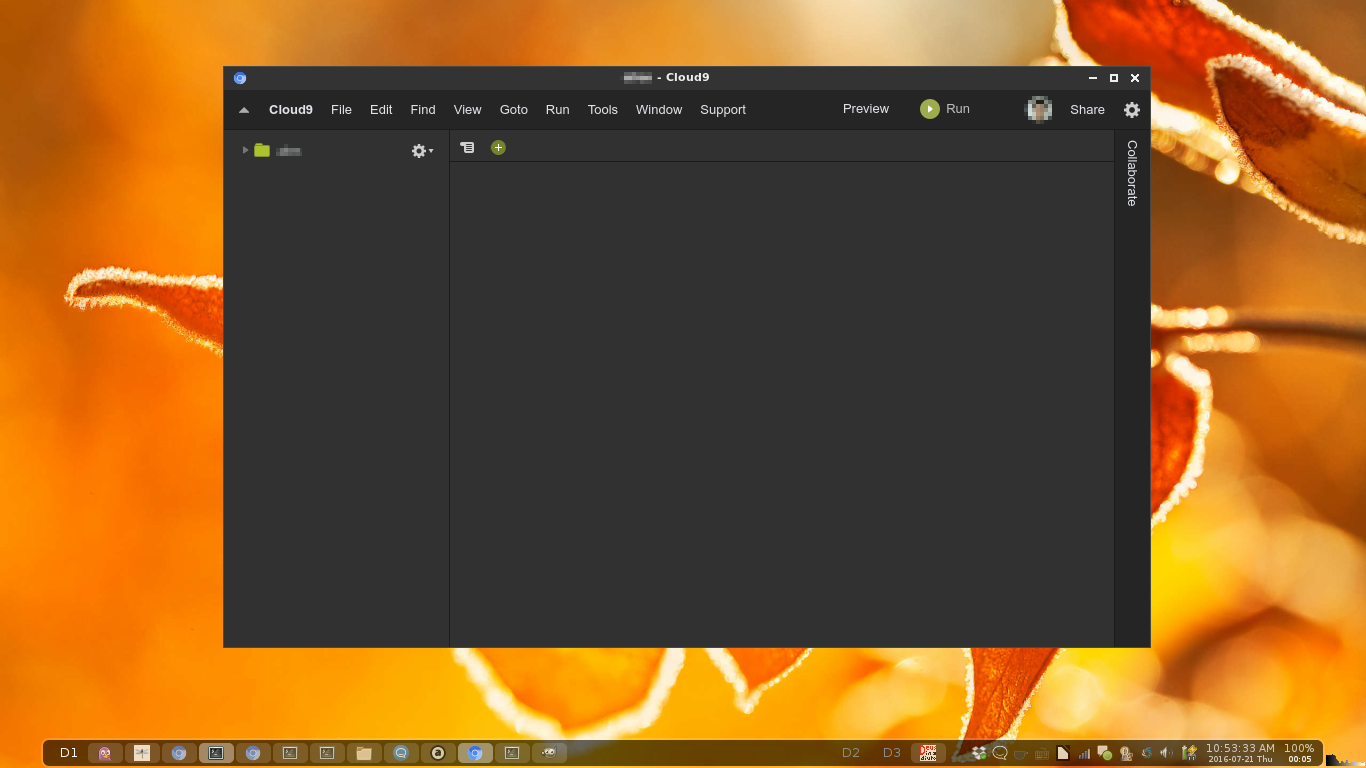Screen dimensions: 1366x768
Task: Open the tab list pane menu icon
Action: tap(467, 148)
